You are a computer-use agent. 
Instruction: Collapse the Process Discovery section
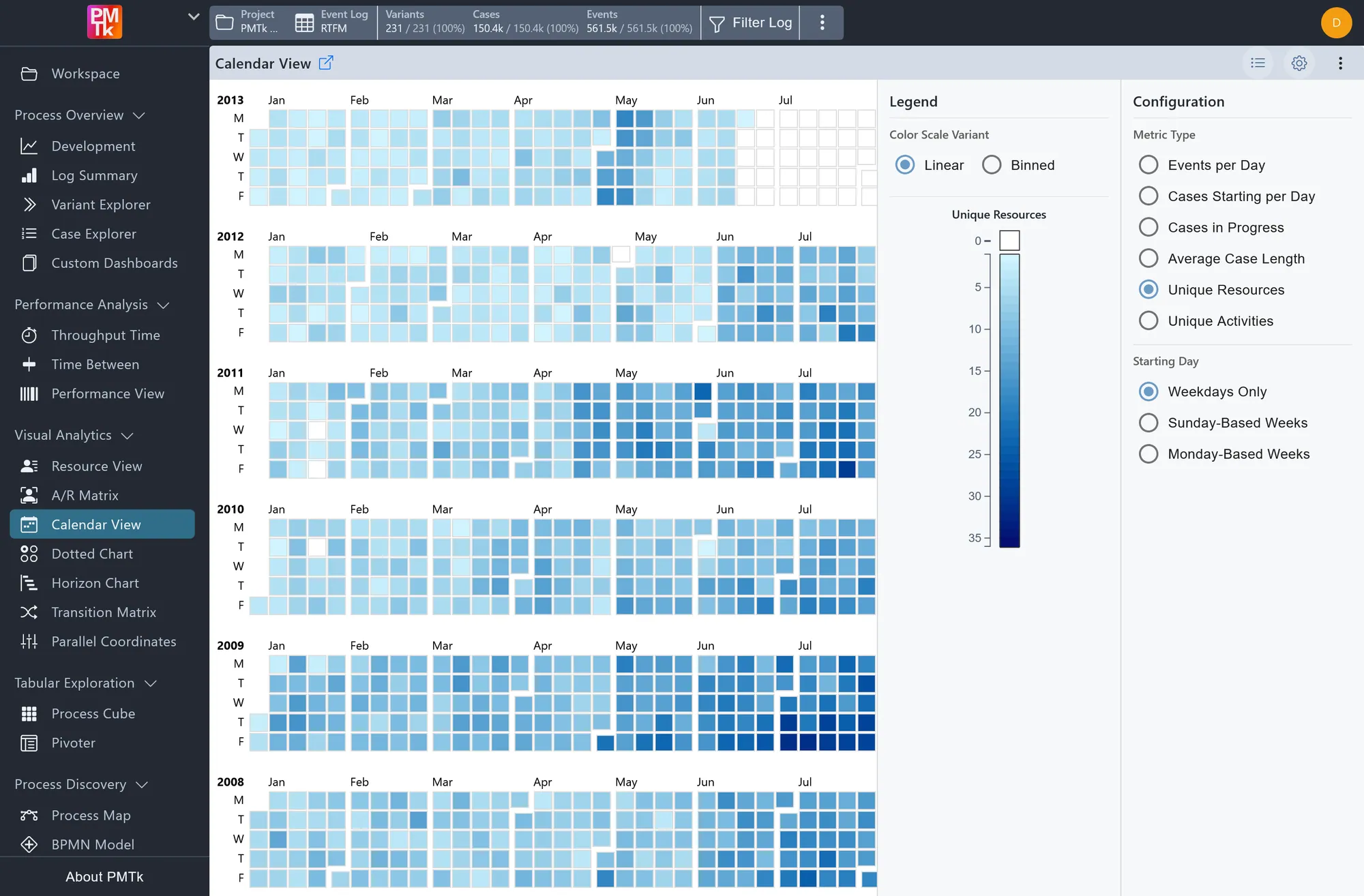pyautogui.click(x=81, y=784)
